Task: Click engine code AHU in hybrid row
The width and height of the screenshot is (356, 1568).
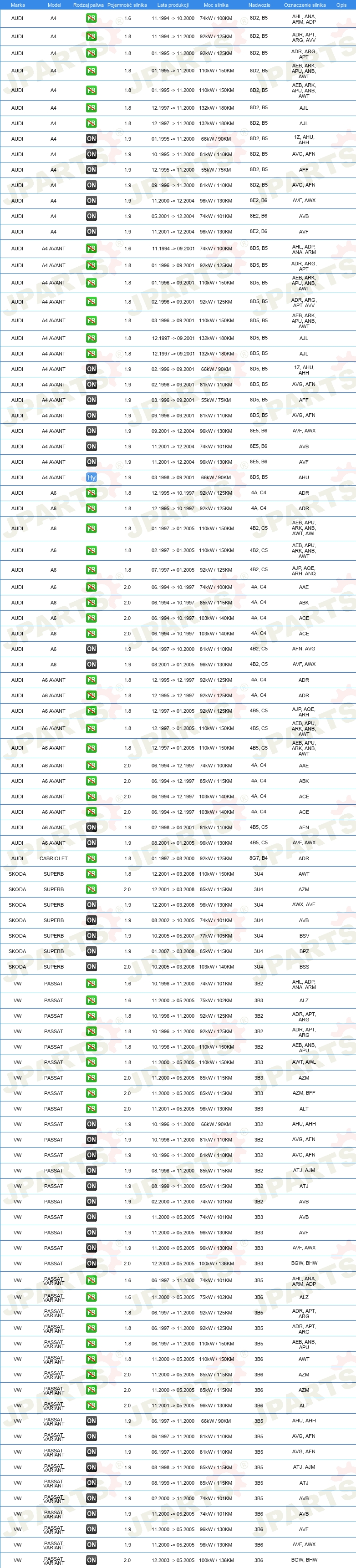Action: [x=304, y=477]
